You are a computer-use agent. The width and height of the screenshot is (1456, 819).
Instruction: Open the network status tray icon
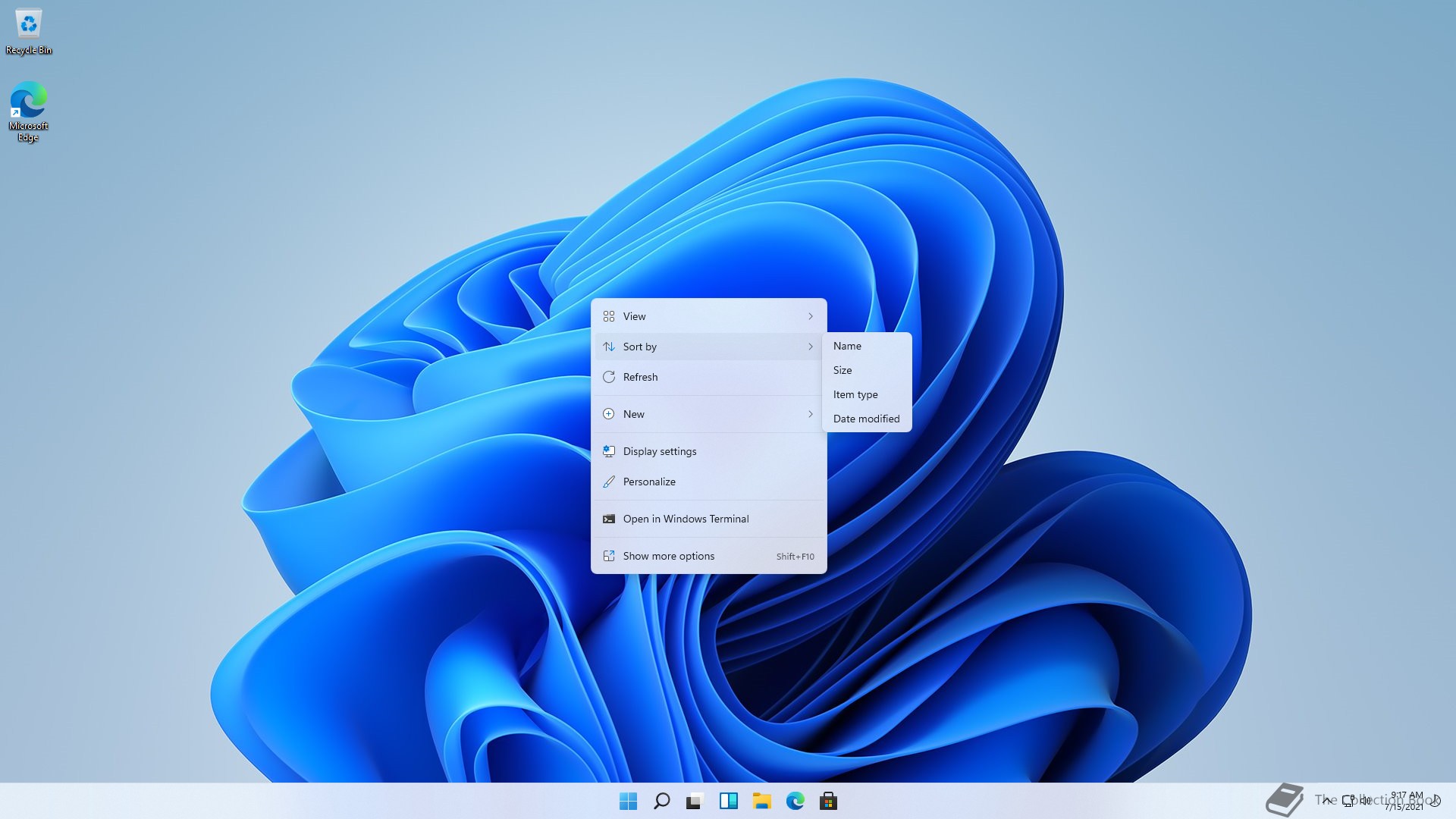click(x=1348, y=800)
